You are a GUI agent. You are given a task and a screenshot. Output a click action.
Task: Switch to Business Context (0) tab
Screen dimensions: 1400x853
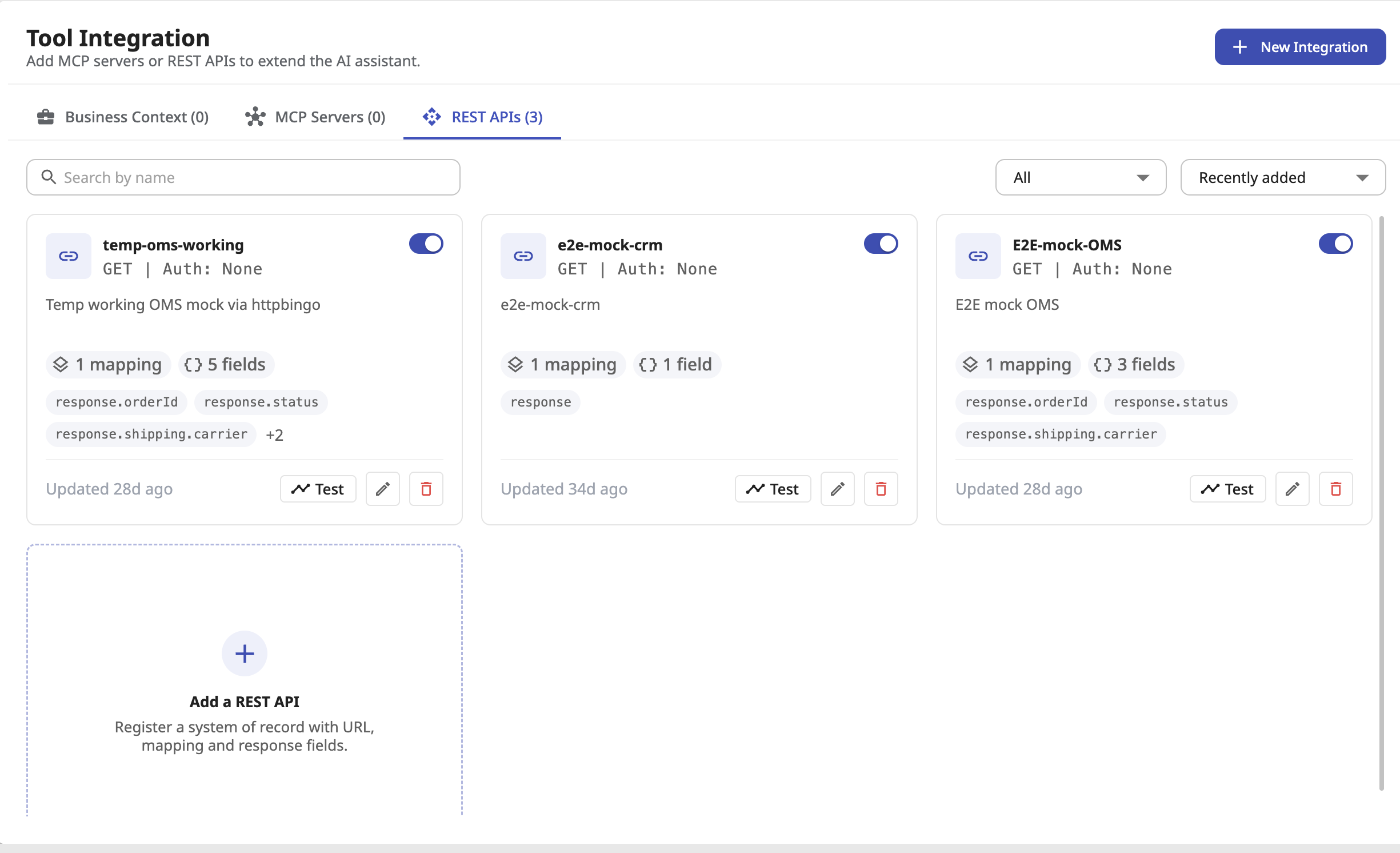pyautogui.click(x=123, y=117)
